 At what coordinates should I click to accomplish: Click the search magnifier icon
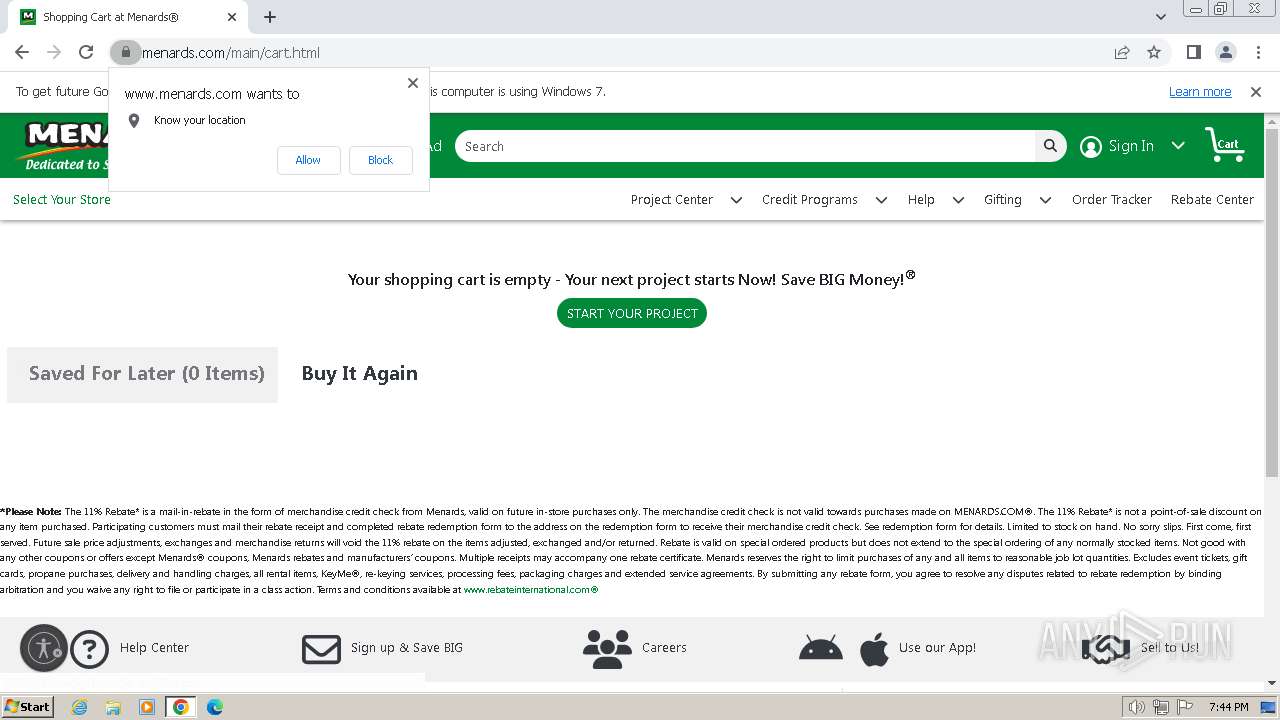tap(1050, 146)
